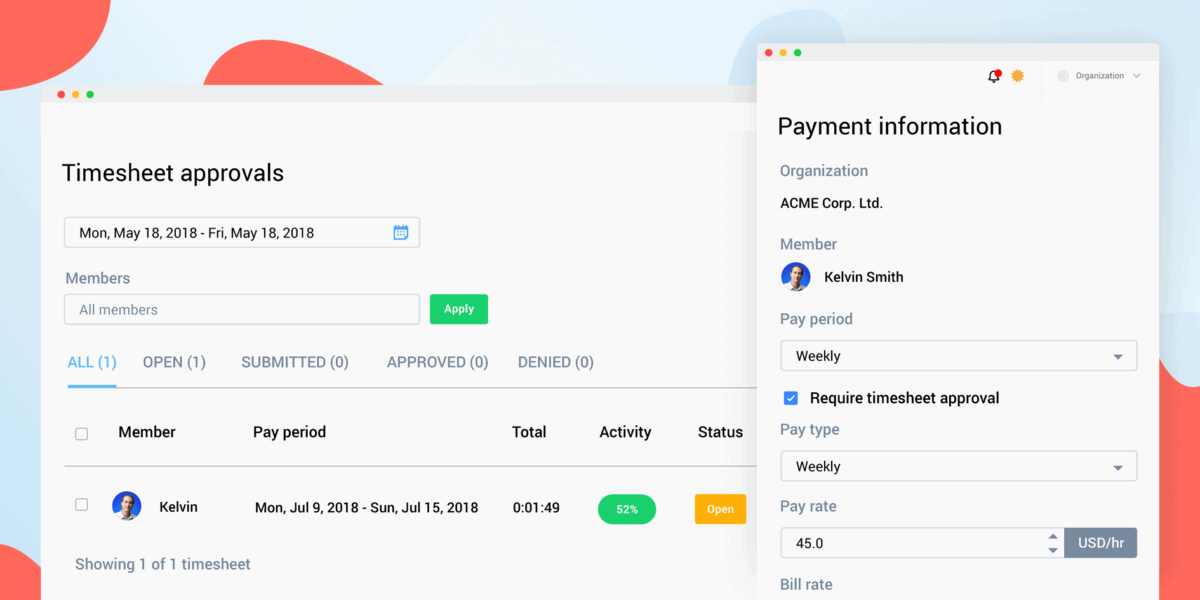Click the 52% activity indicator
Viewport: 1200px width, 600px height.
tap(626, 509)
